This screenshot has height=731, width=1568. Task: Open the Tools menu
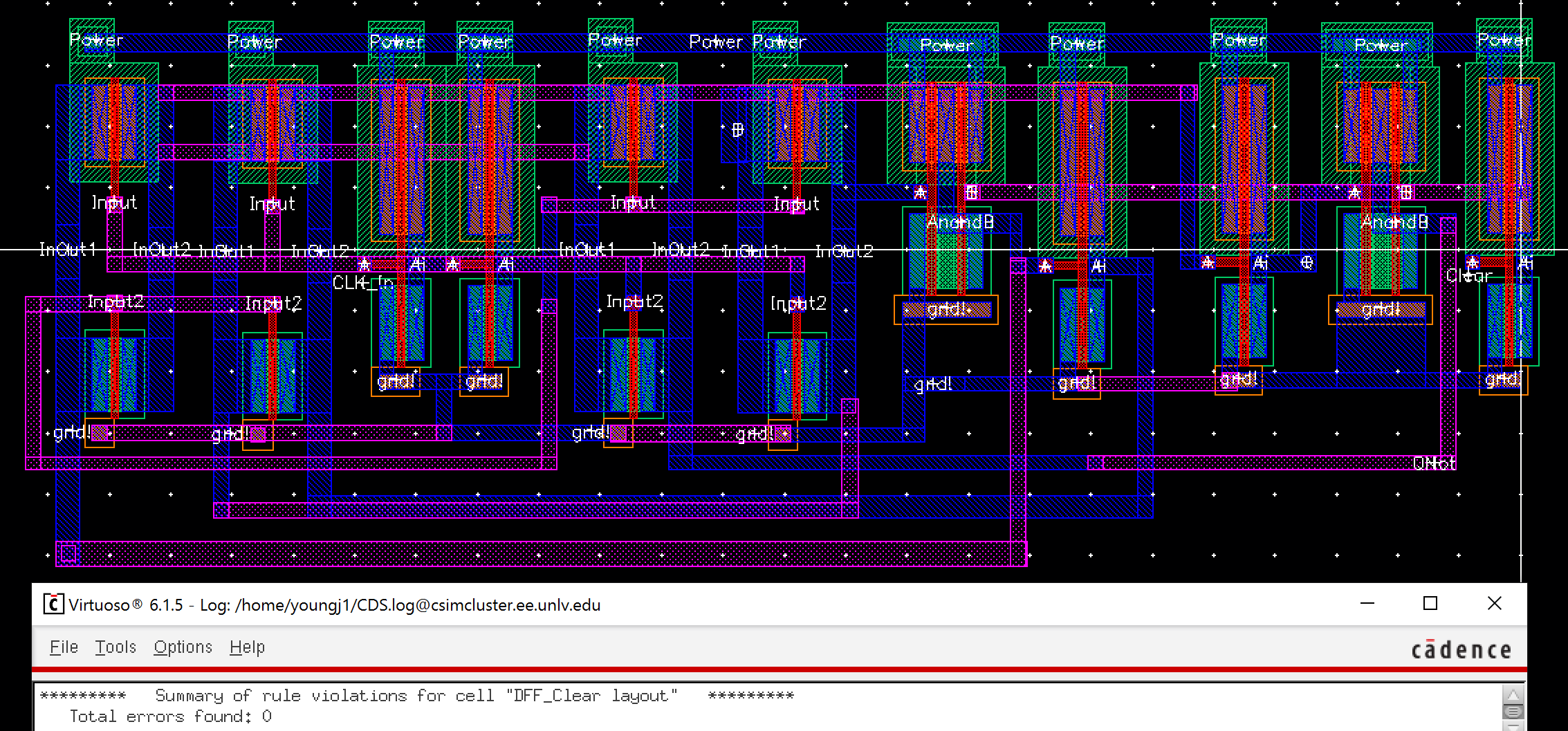click(116, 647)
